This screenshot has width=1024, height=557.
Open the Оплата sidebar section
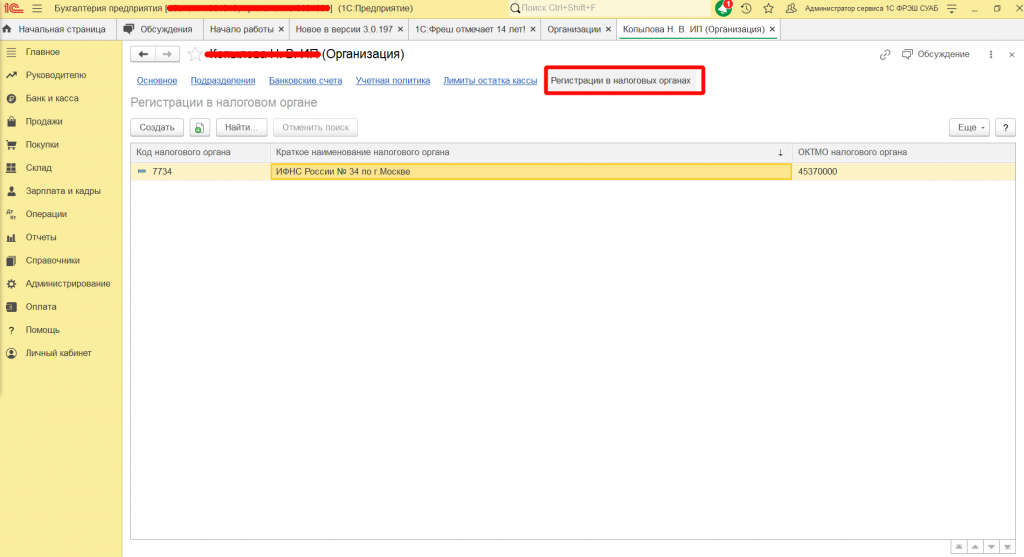click(40, 307)
